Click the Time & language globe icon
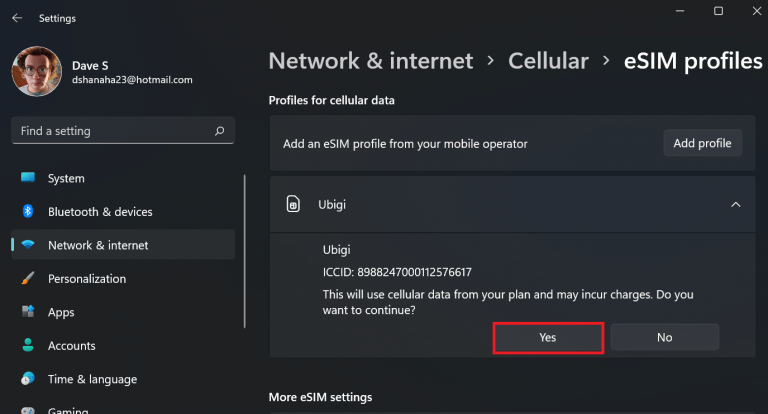This screenshot has width=768, height=414. coord(28,378)
